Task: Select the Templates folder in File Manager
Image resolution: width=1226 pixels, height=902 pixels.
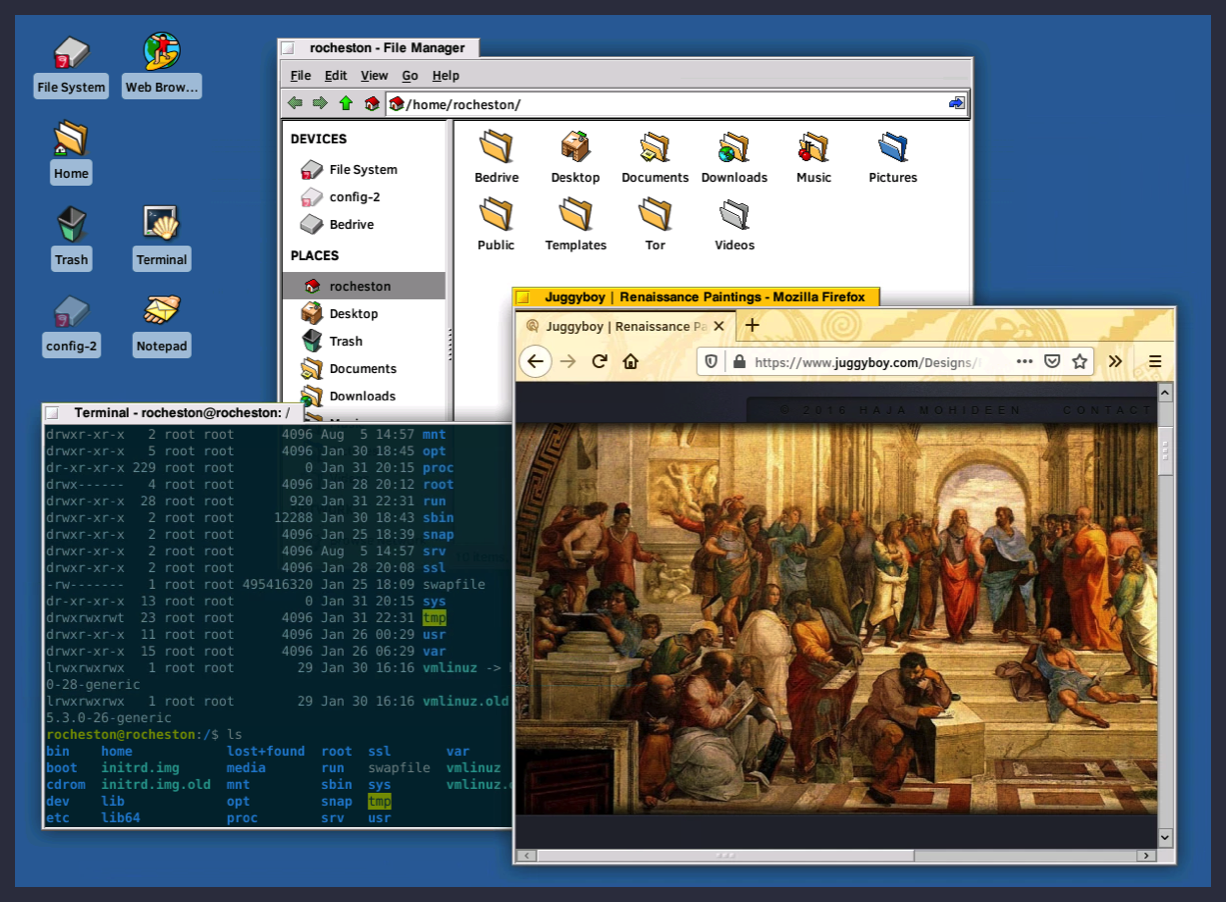Action: coord(575,225)
